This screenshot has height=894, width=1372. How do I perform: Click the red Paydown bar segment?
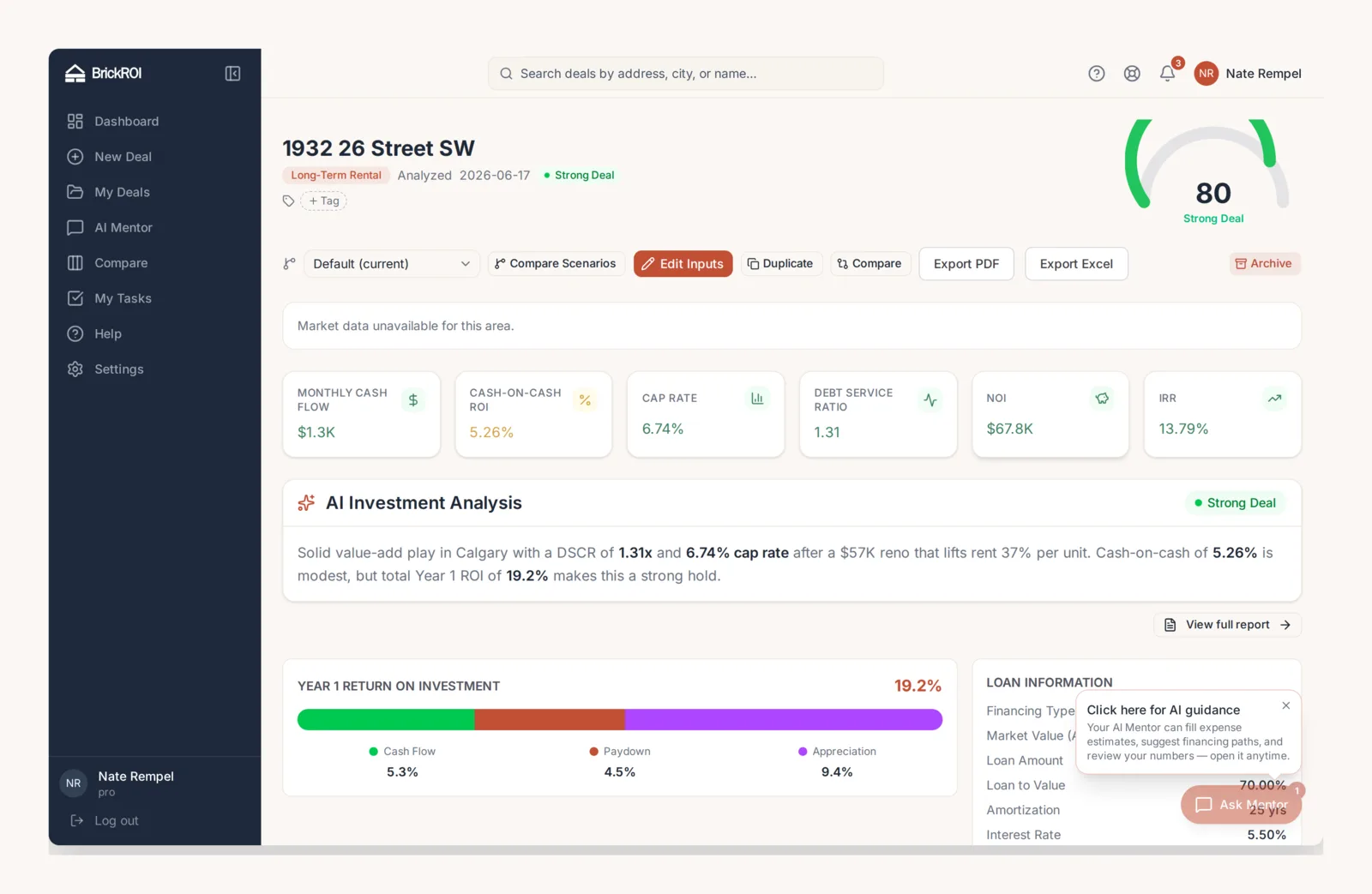click(x=550, y=720)
